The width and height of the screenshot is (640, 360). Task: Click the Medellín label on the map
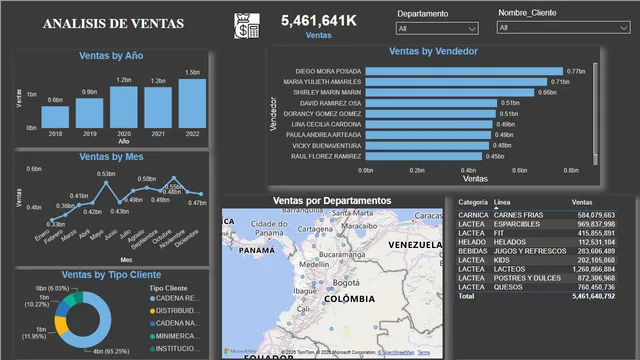[x=314, y=264]
